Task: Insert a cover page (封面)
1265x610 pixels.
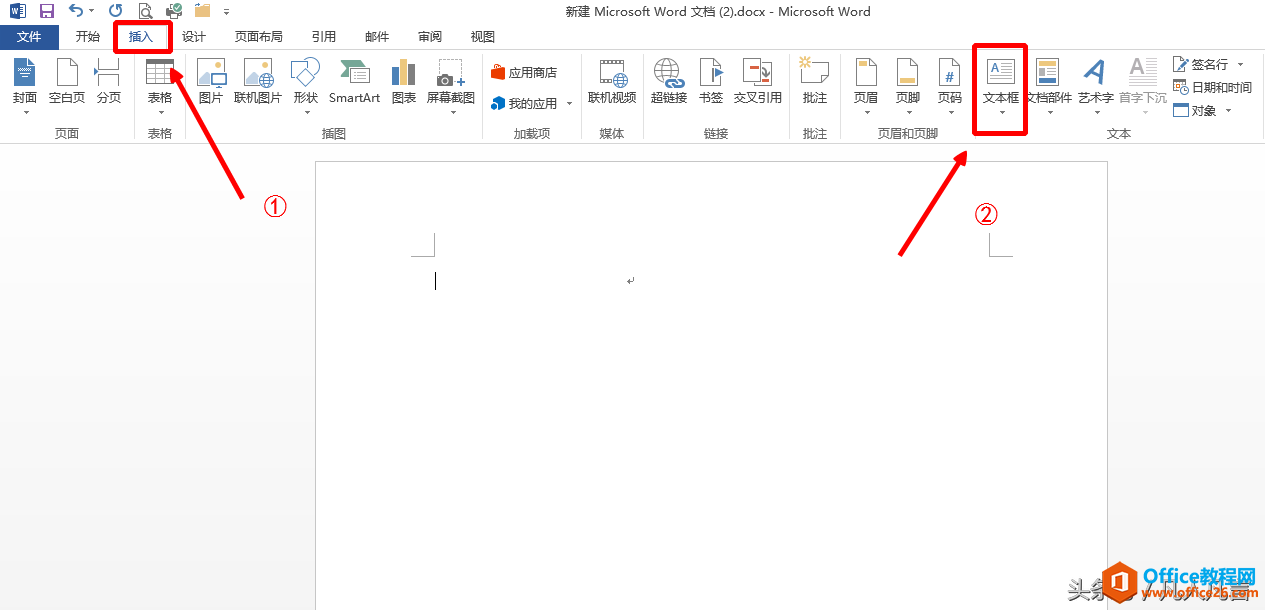Action: 25,85
